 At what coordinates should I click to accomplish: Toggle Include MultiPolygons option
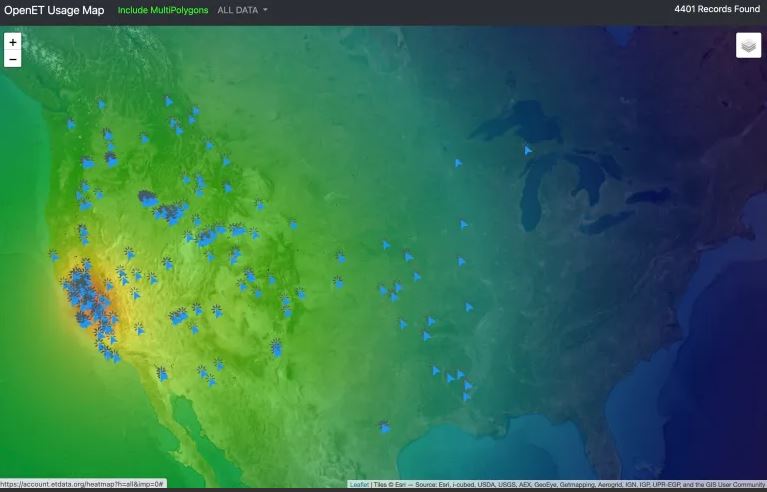pos(163,10)
